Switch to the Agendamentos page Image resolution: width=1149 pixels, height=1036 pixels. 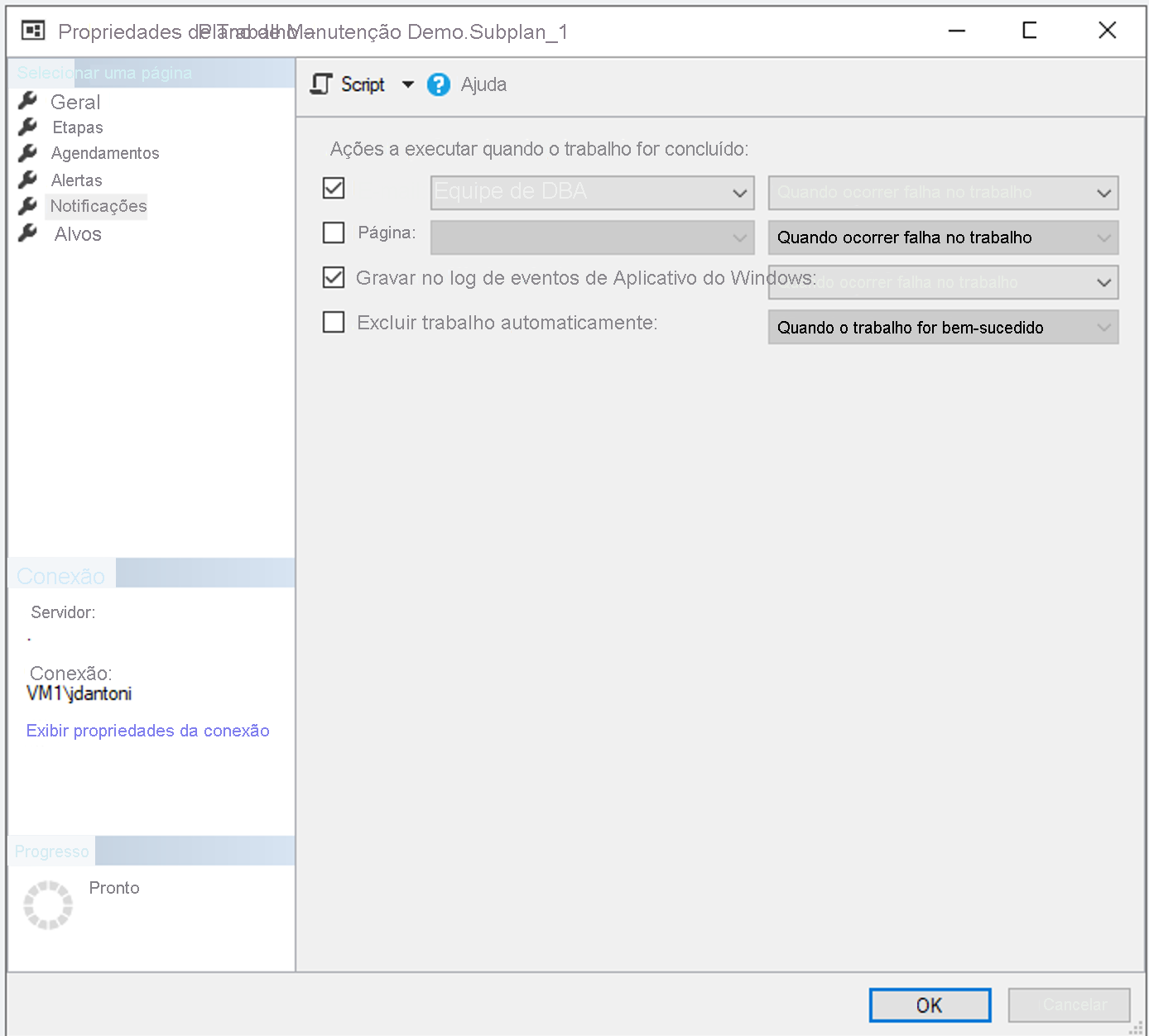pyautogui.click(x=105, y=152)
